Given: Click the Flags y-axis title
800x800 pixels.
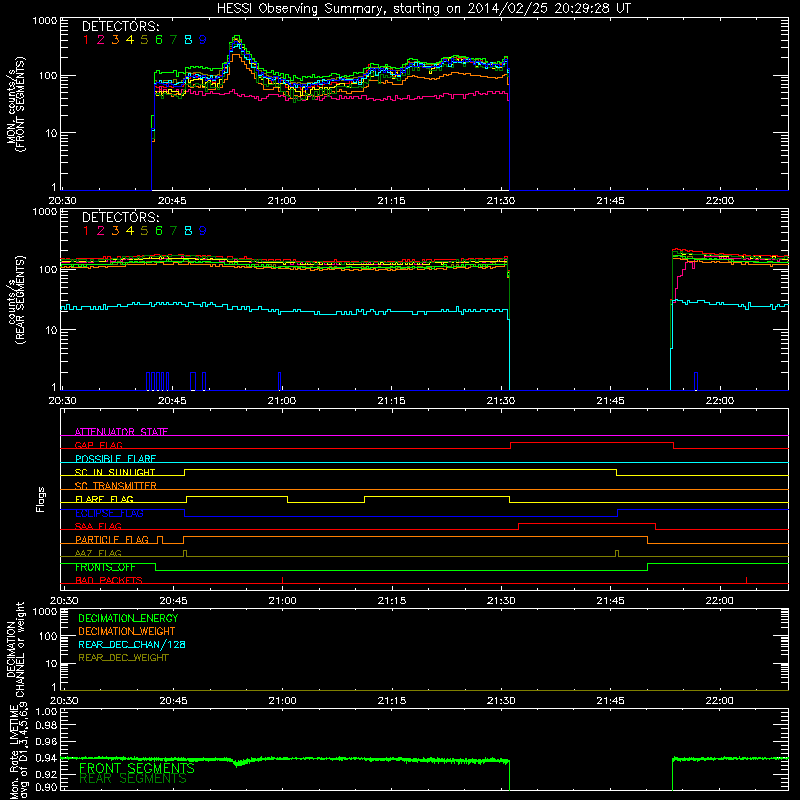Looking at the screenshot, I should 41,499.
